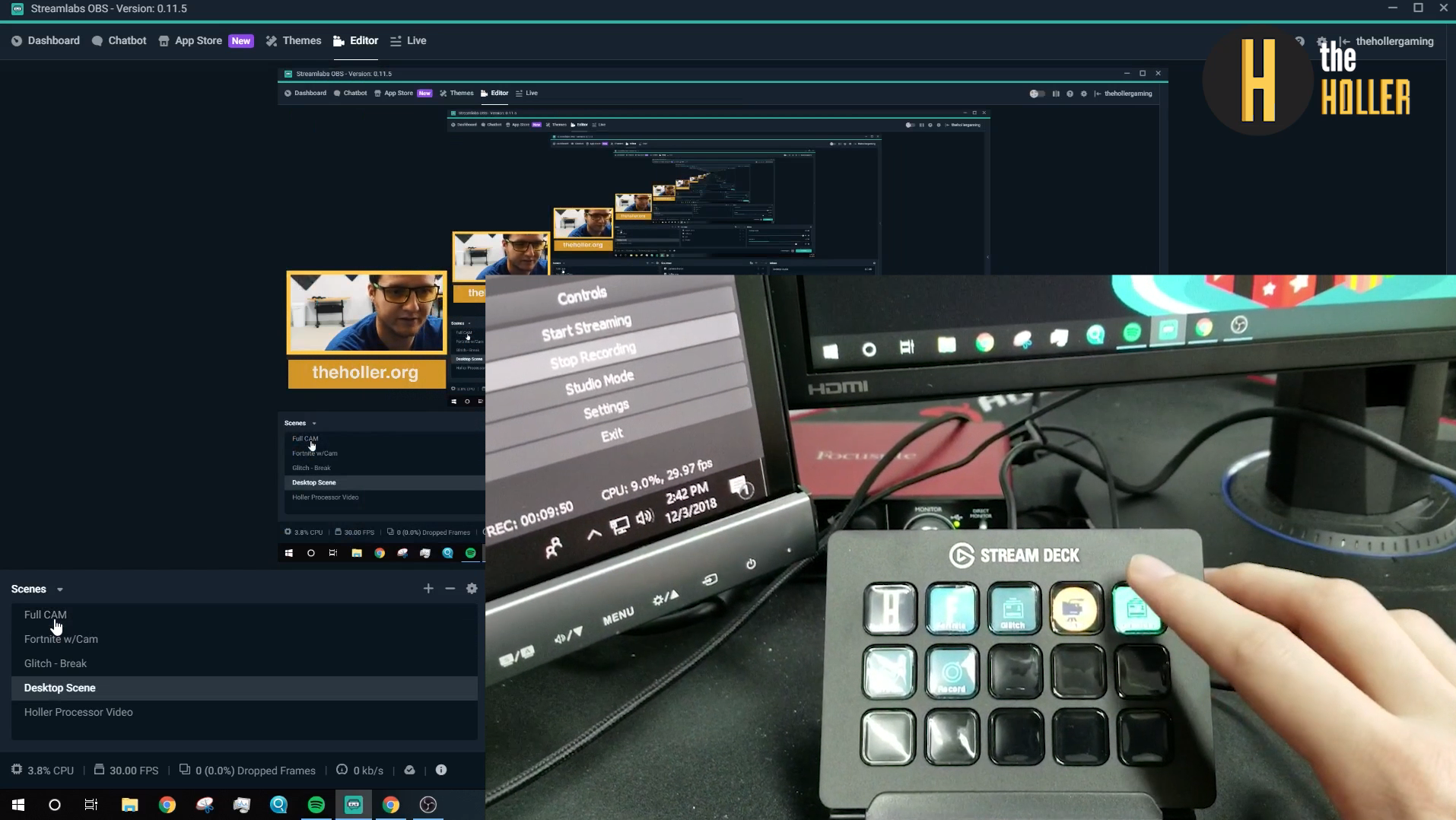1456x820 pixels.
Task: Open scene settings gear in Scenes panel
Action: pos(472,588)
